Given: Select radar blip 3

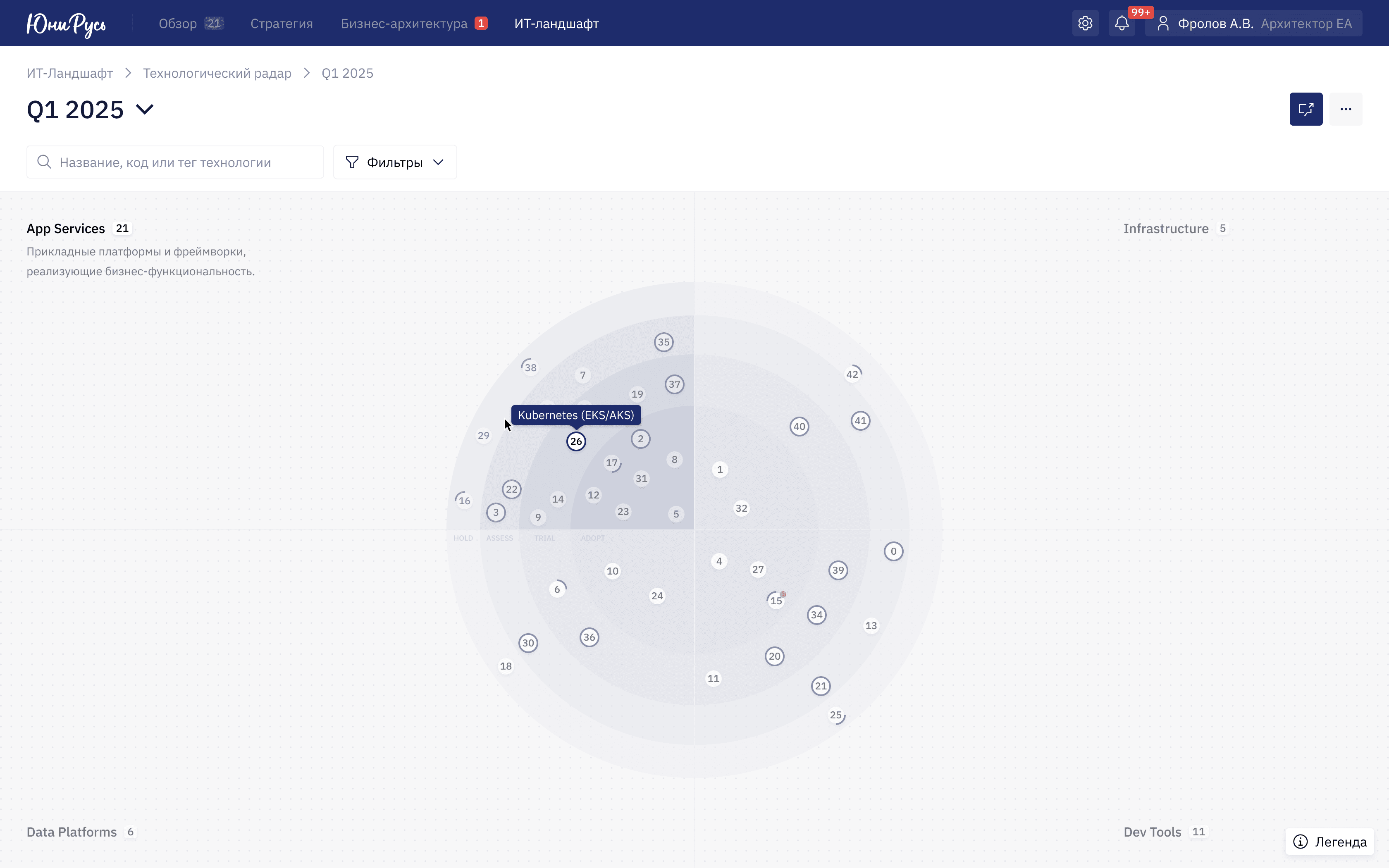Looking at the screenshot, I should 496,512.
